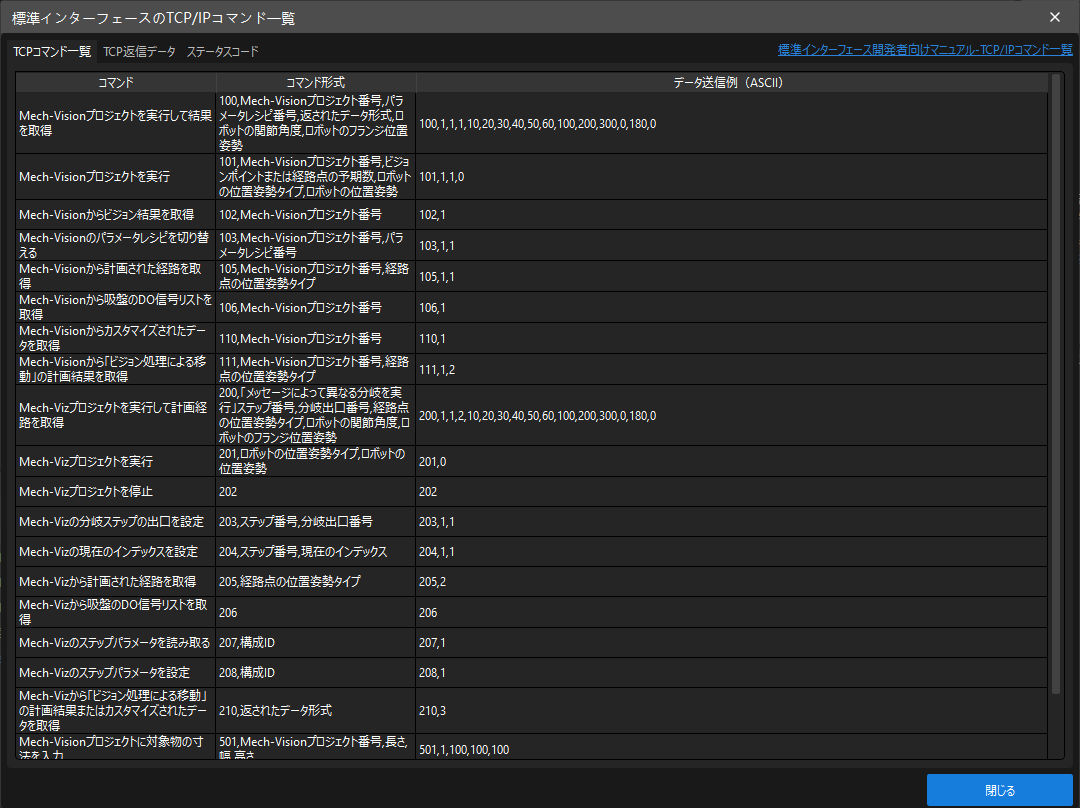
Task: Select the Mech-Vizプロジェクトを停止 command cell
Action: coord(115,492)
